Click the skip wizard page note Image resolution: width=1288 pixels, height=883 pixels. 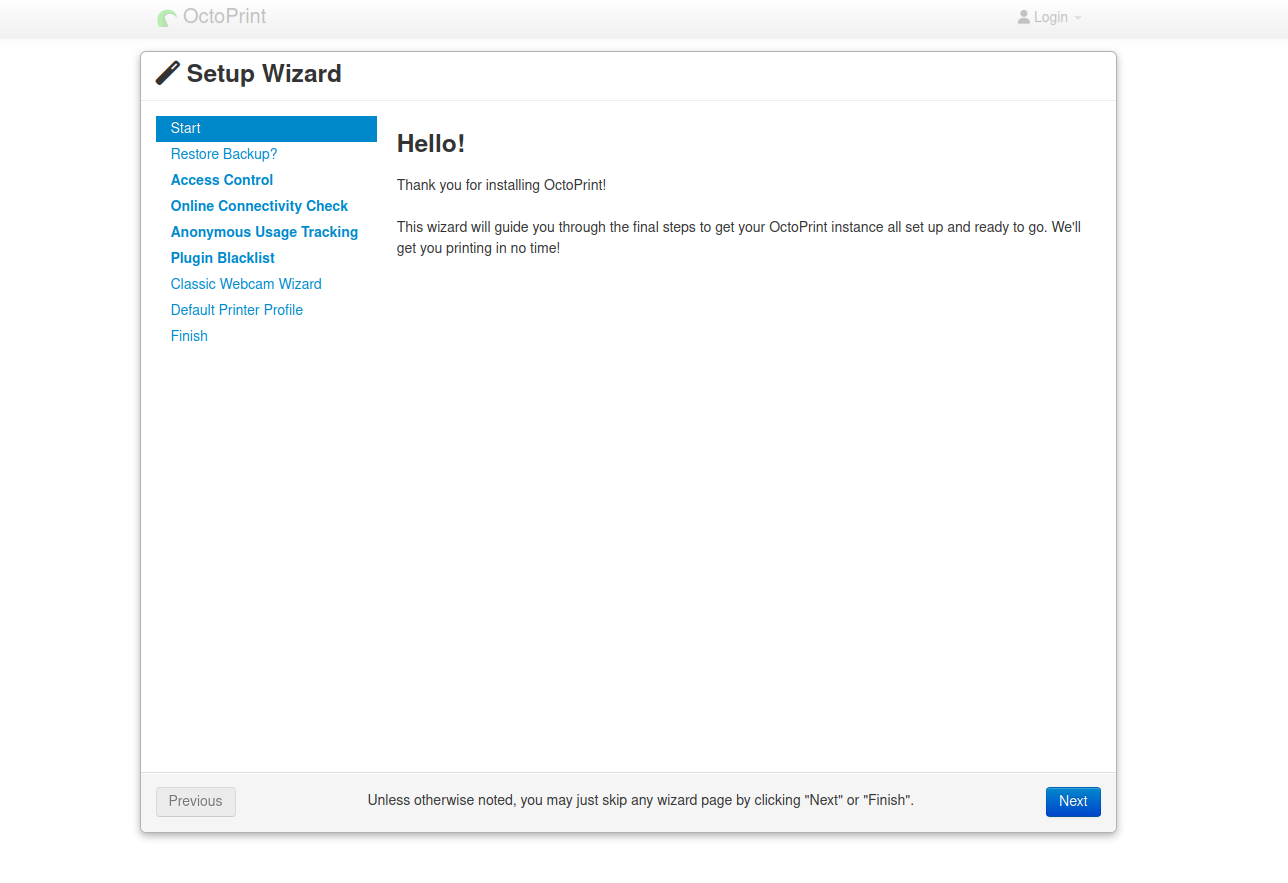(641, 801)
